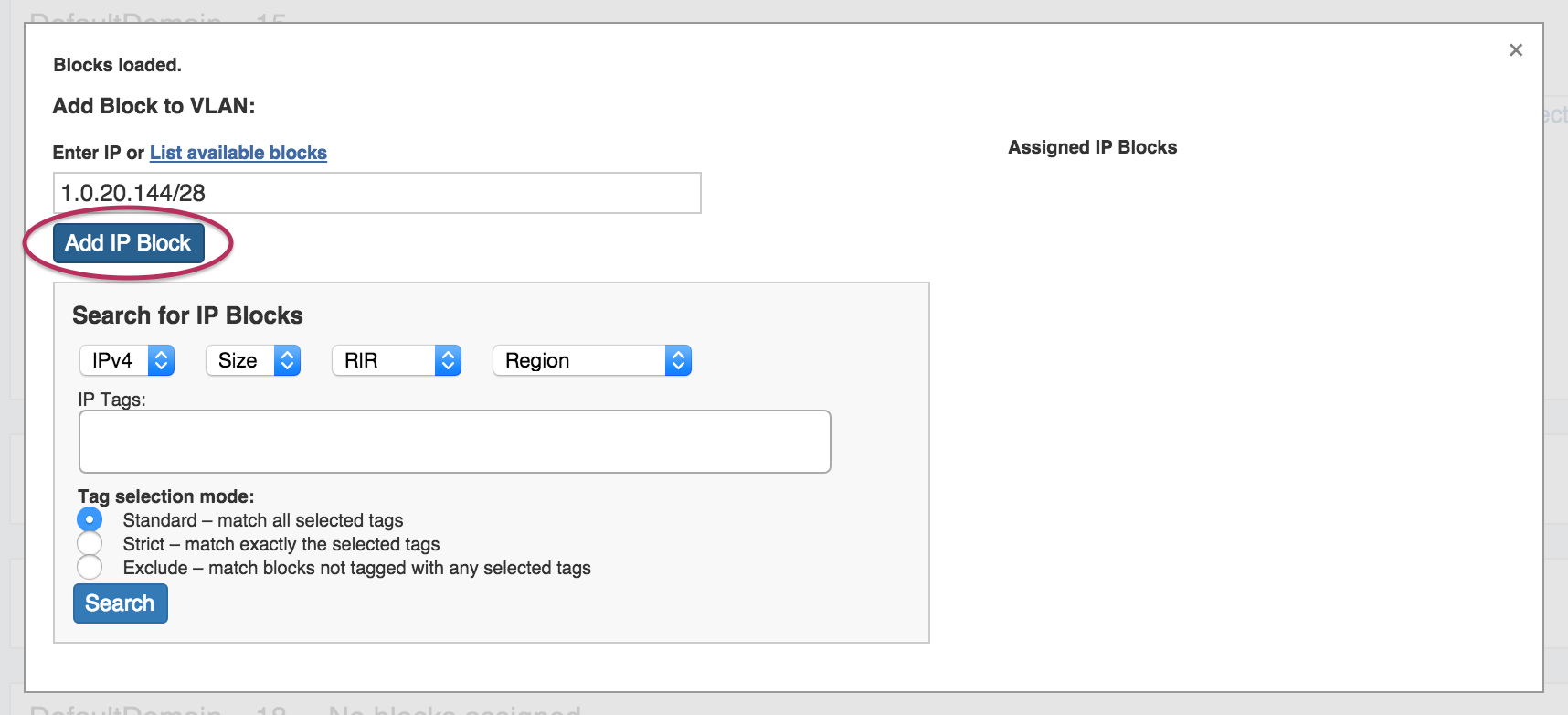Click the Enter IP or label text

click(x=98, y=153)
